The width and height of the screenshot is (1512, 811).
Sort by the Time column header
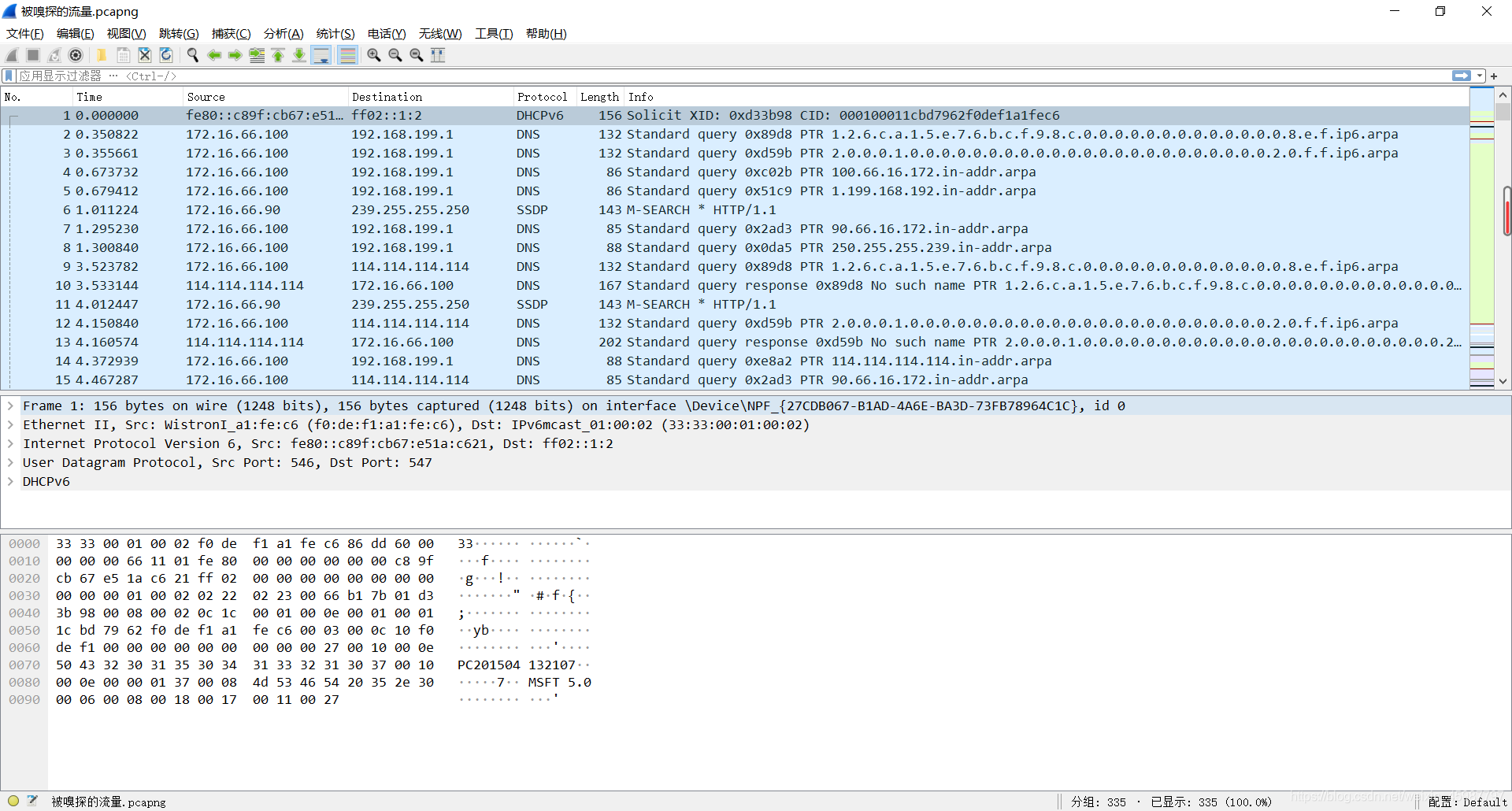click(128, 97)
